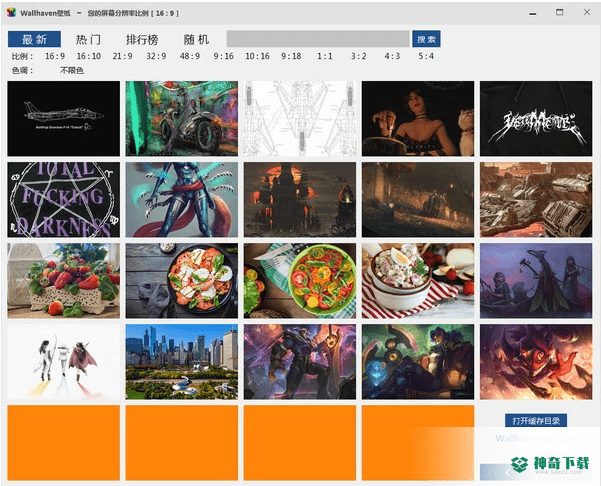Image resolution: width=601 pixels, height=486 pixels.
Task: Apply the 4:3 ratio filter
Action: (392, 56)
